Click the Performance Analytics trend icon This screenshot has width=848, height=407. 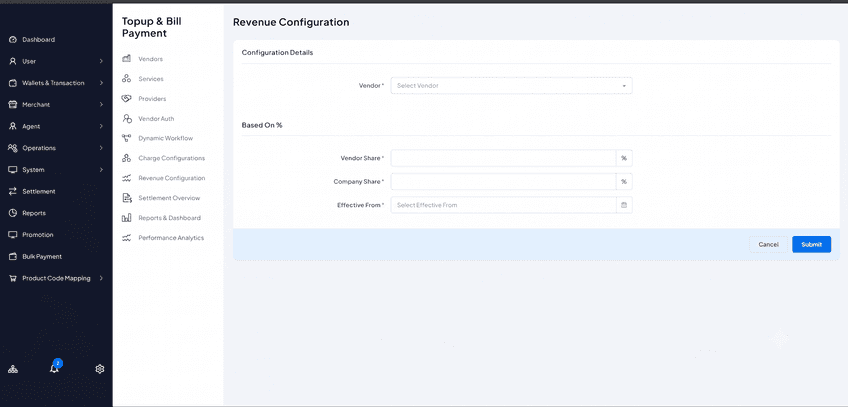click(x=127, y=238)
